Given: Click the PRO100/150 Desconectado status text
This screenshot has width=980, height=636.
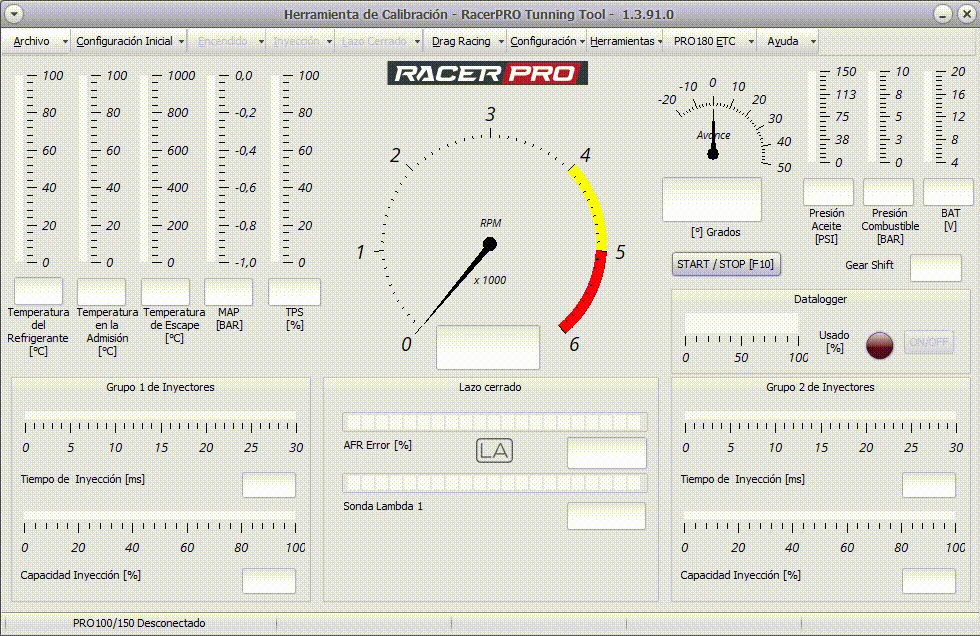Looking at the screenshot, I should [139, 623].
